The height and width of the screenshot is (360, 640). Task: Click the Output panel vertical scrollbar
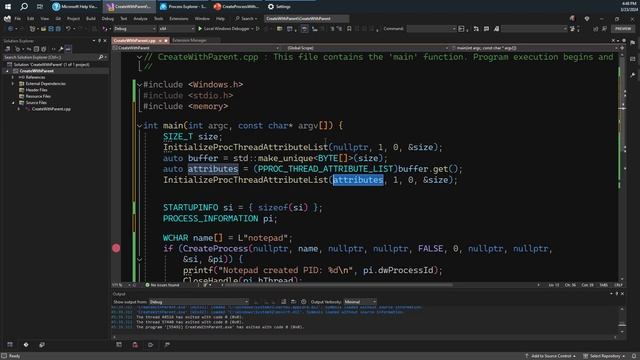point(622,320)
